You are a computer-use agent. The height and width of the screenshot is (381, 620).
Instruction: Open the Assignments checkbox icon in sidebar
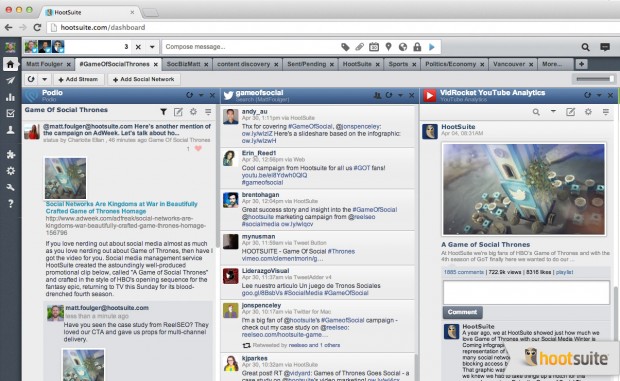click(x=10, y=113)
